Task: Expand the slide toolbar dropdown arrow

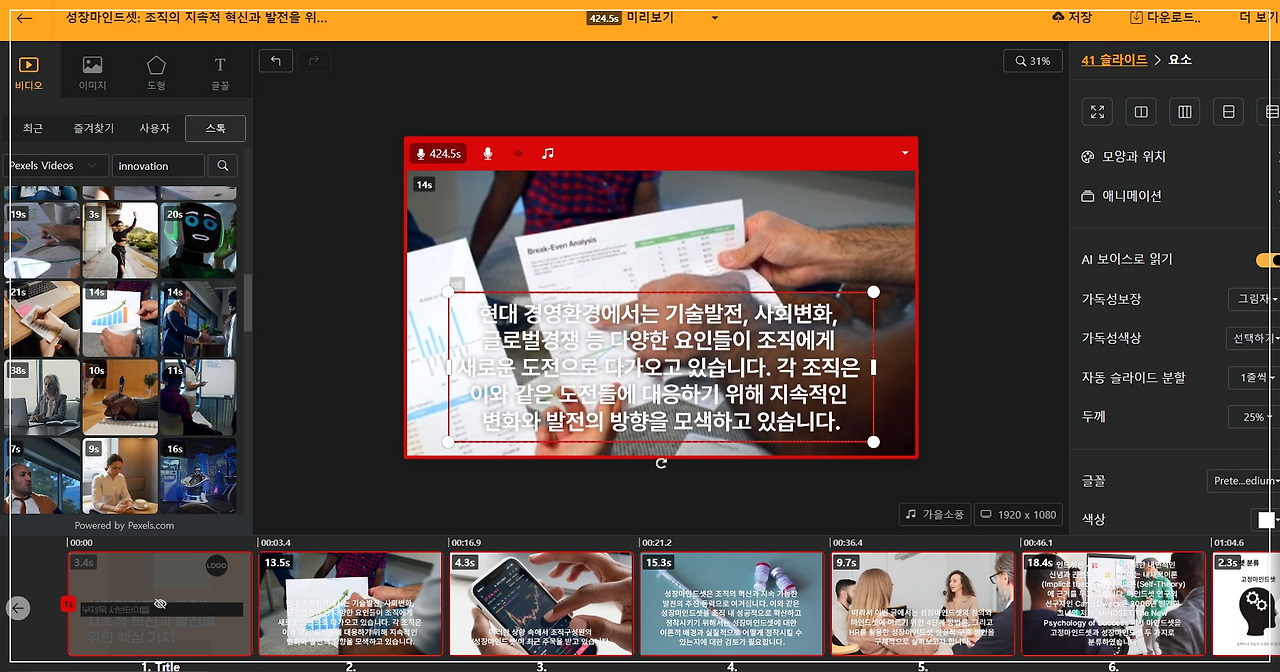Action: coord(905,154)
